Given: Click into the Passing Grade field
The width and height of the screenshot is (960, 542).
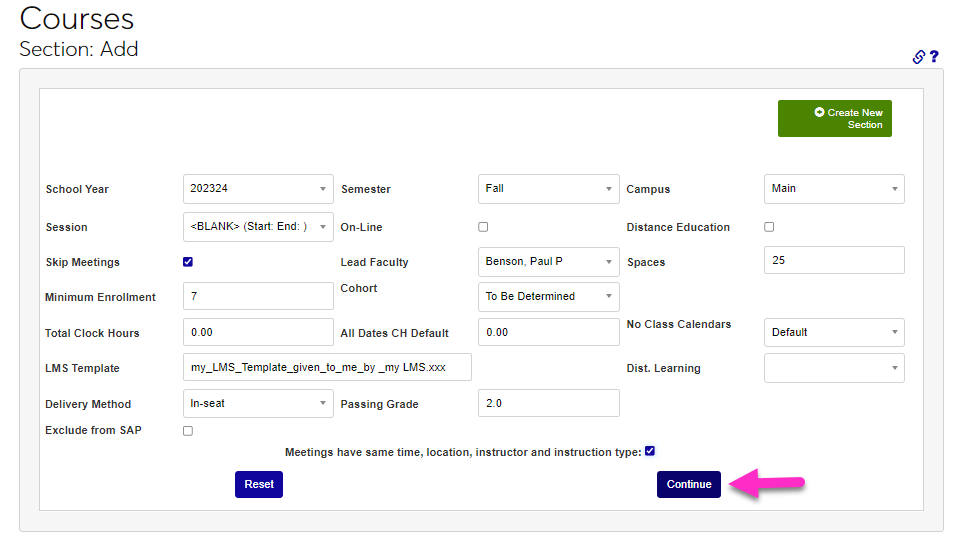Looking at the screenshot, I should [548, 403].
